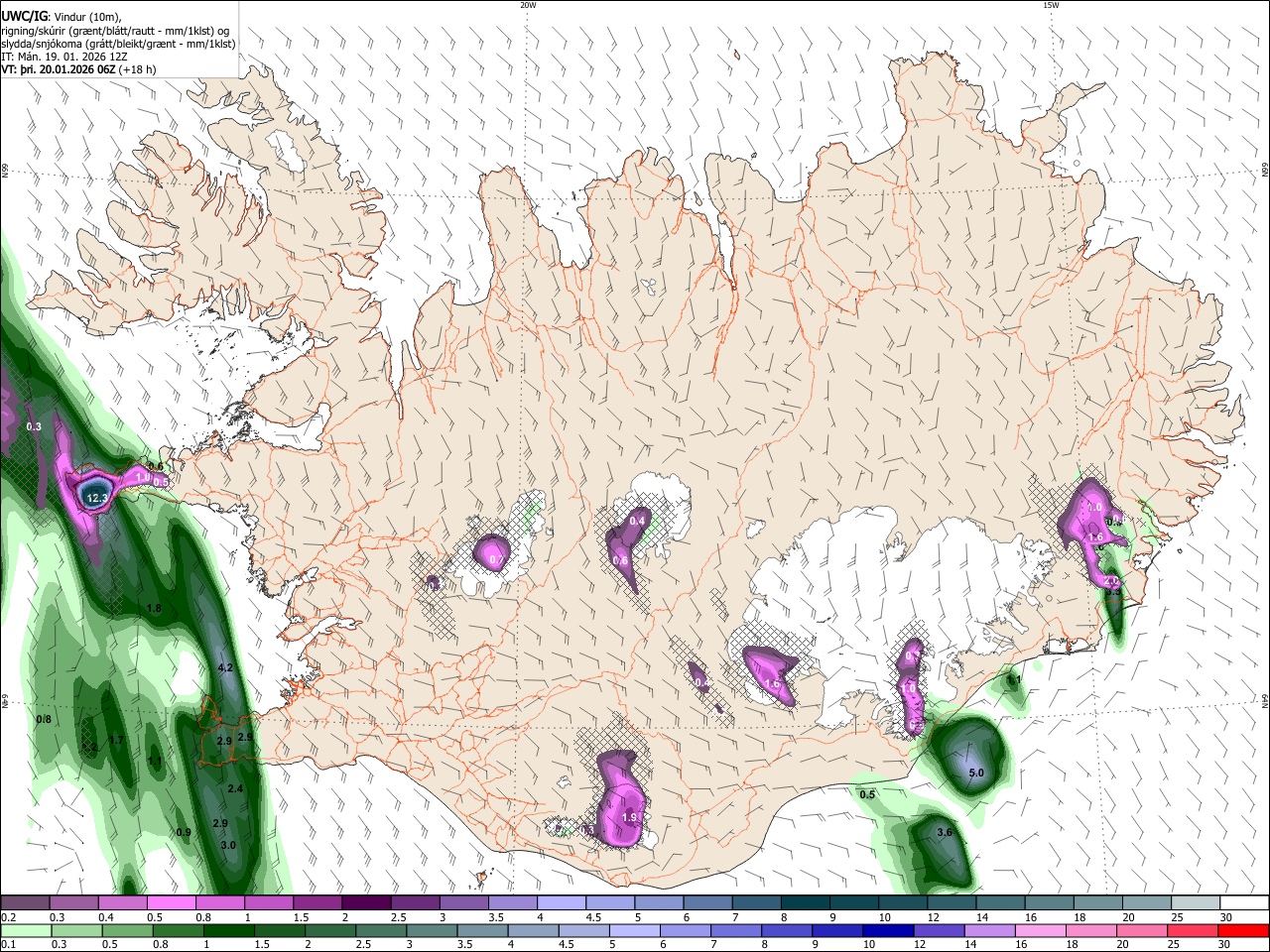
Task: Select the 3.6 rain value south of 5.0
Action: click(945, 833)
